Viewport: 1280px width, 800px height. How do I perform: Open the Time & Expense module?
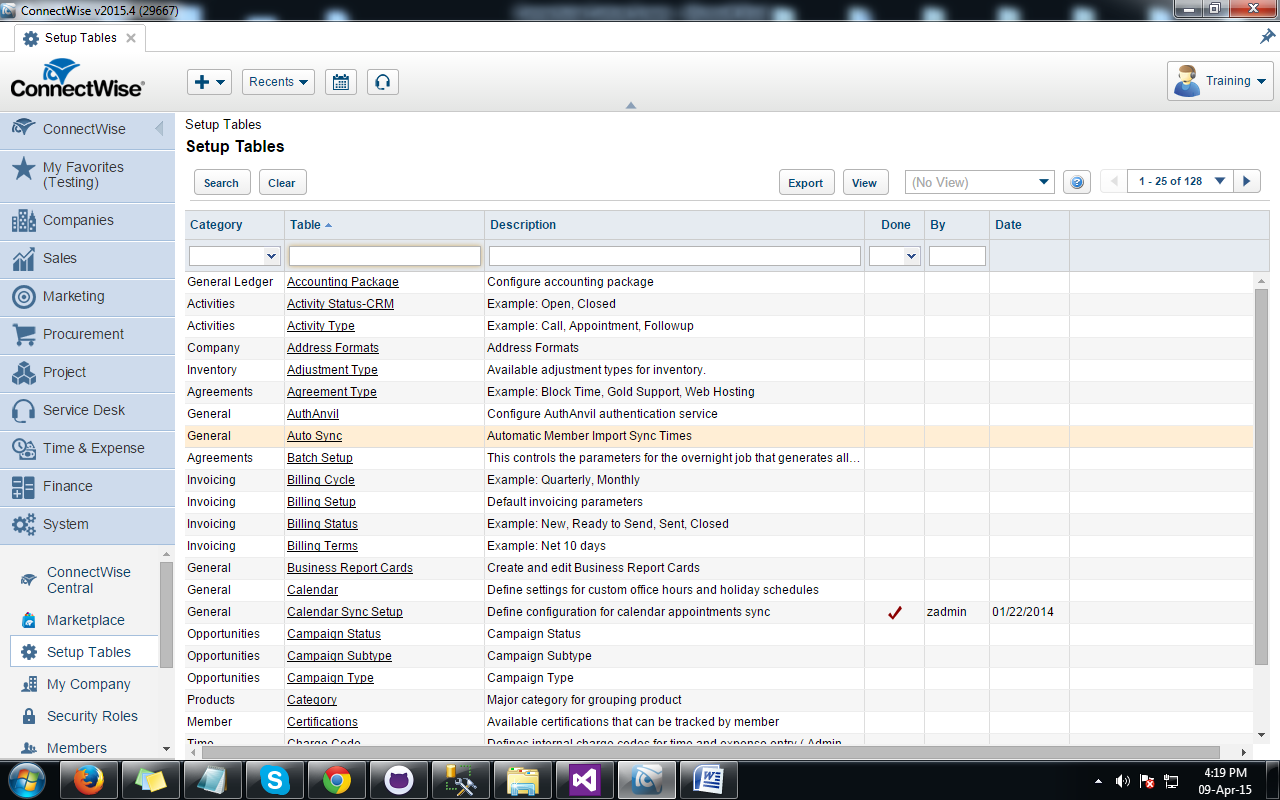coord(87,448)
